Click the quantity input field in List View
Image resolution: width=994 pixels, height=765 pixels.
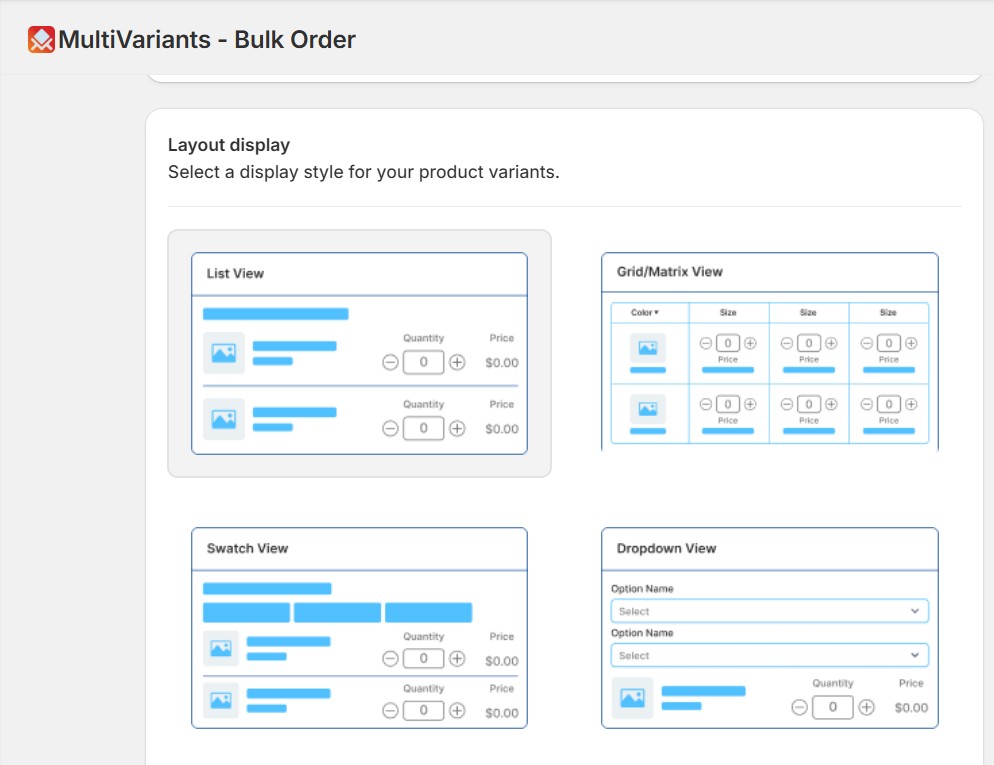point(423,362)
